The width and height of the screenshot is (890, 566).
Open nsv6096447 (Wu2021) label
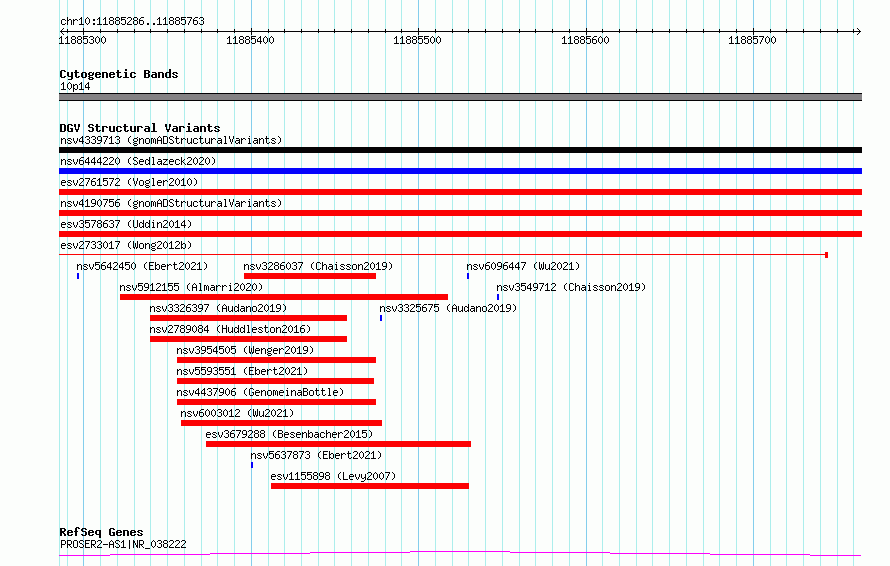[x=523, y=266]
